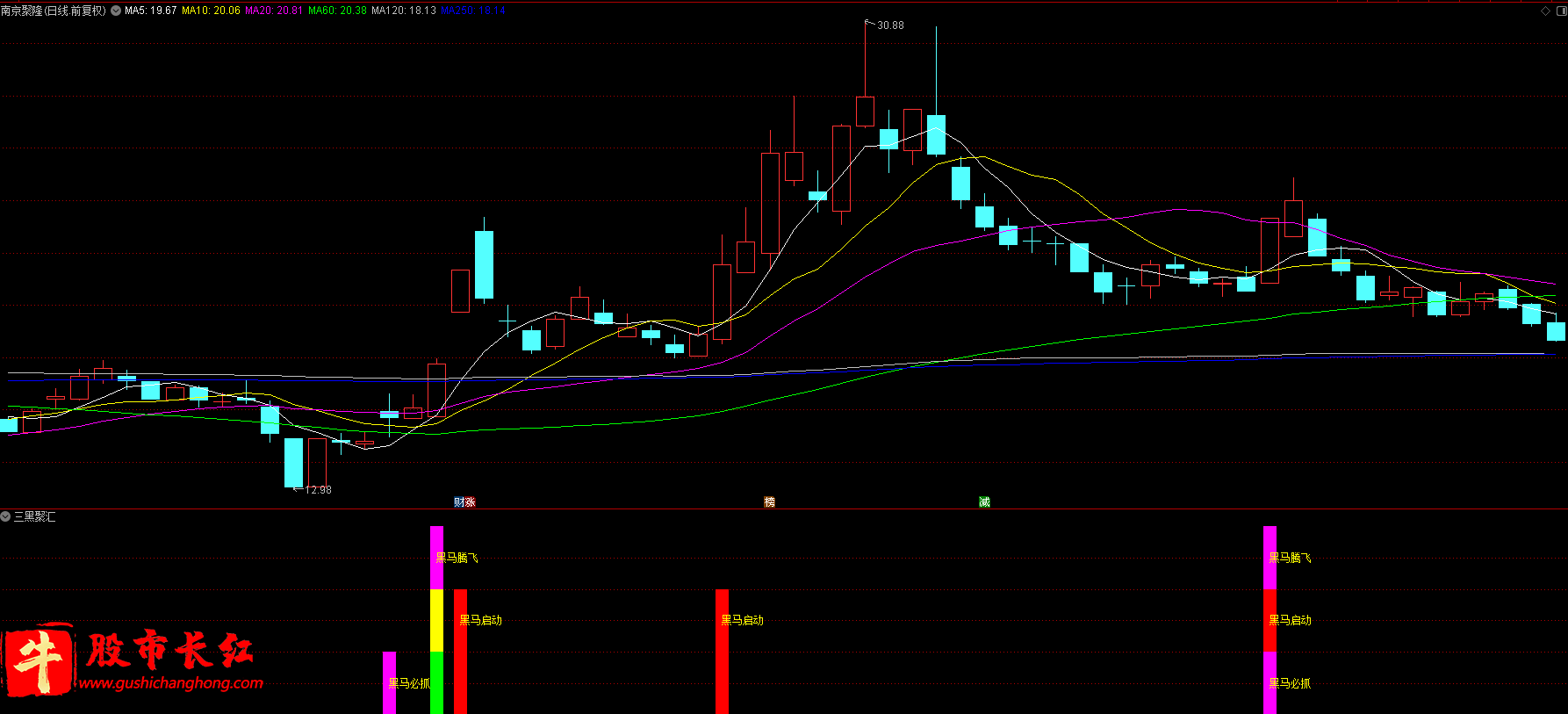This screenshot has height=714, width=1568.
Task: Click the first 黑马腾飞 signal label
Action: [457, 558]
